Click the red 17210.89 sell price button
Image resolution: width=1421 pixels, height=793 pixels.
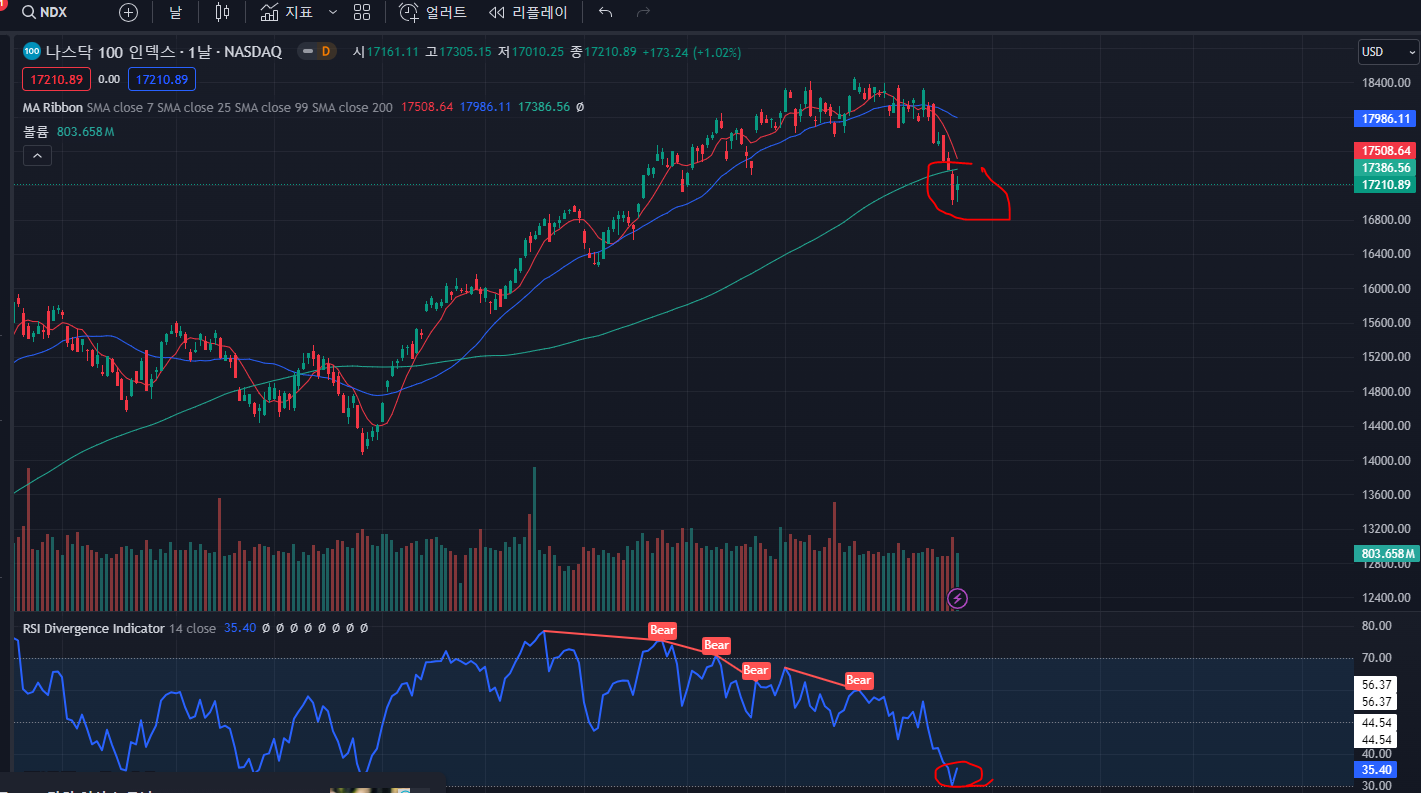point(56,79)
